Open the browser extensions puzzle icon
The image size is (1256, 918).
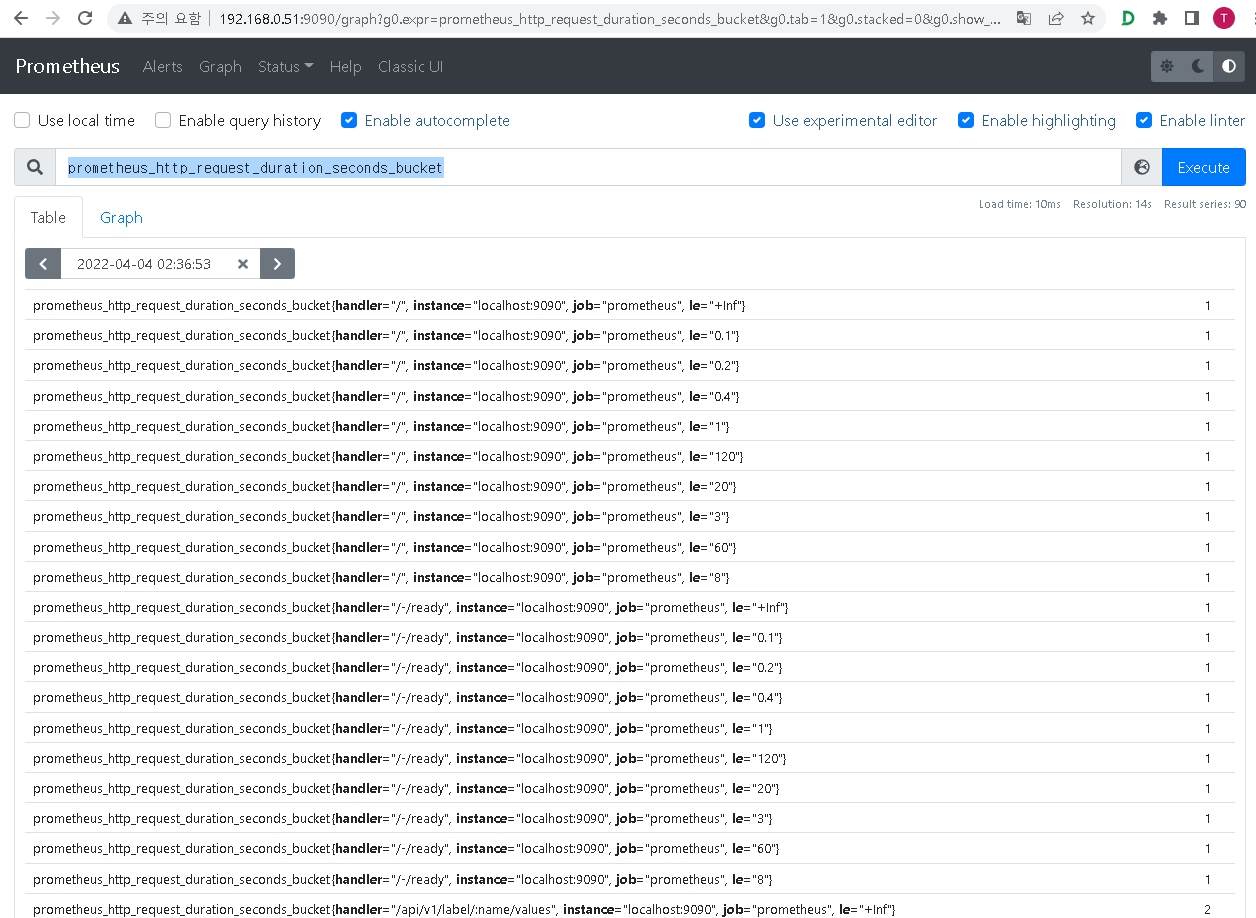coord(1160,18)
